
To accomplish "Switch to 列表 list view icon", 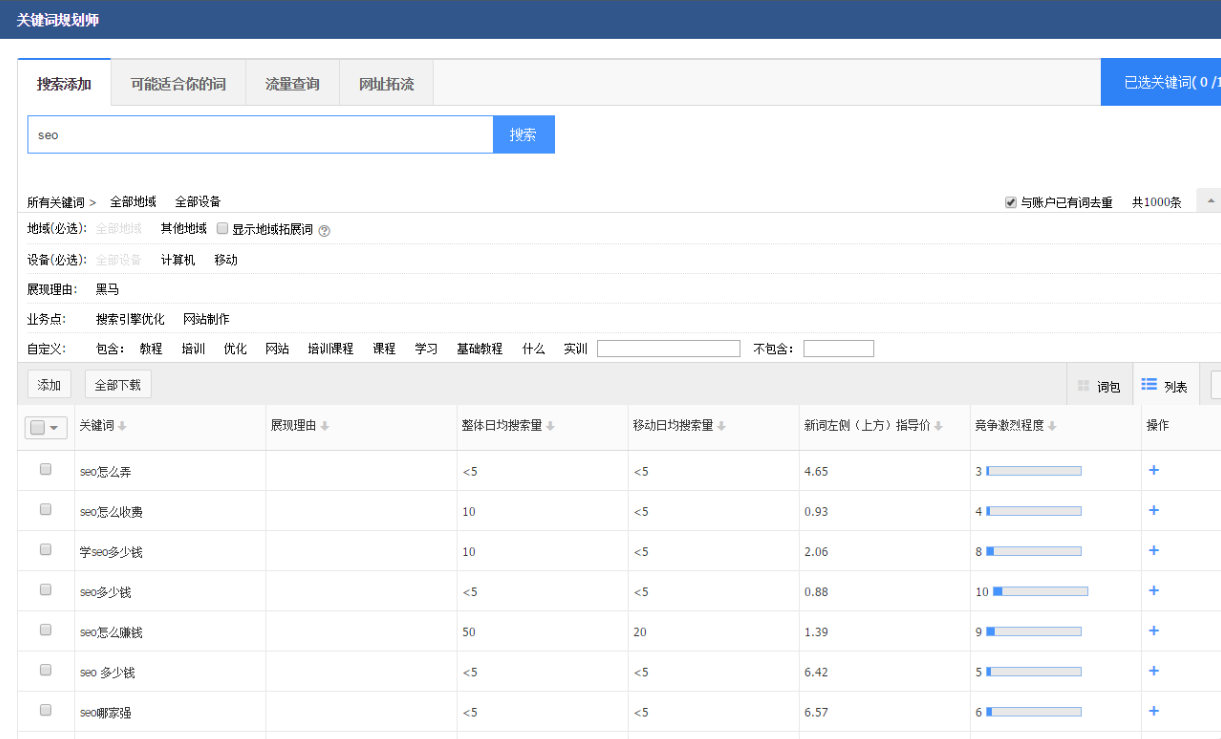I will click(x=1149, y=385).
